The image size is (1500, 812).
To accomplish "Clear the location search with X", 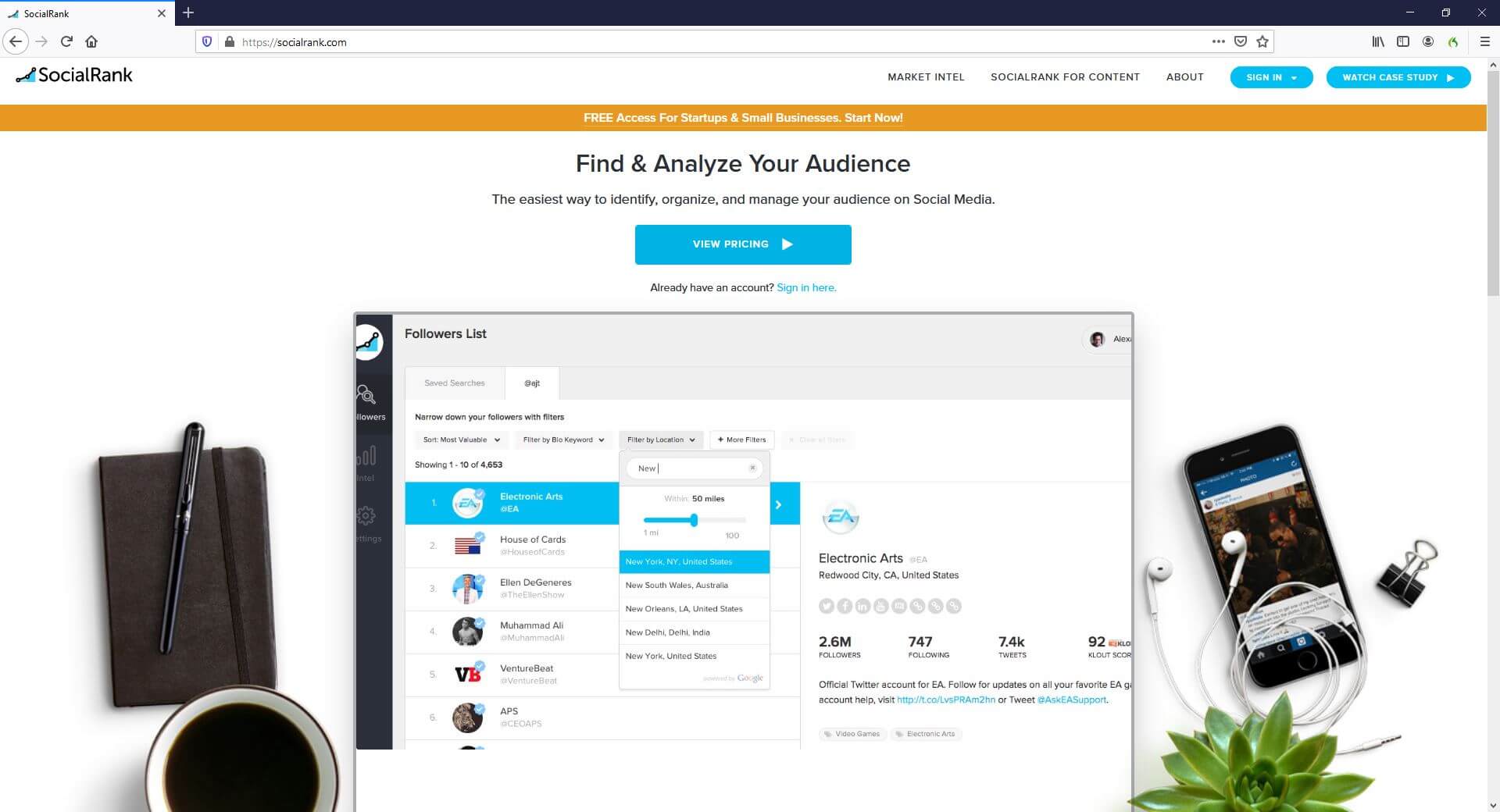I will [x=752, y=468].
